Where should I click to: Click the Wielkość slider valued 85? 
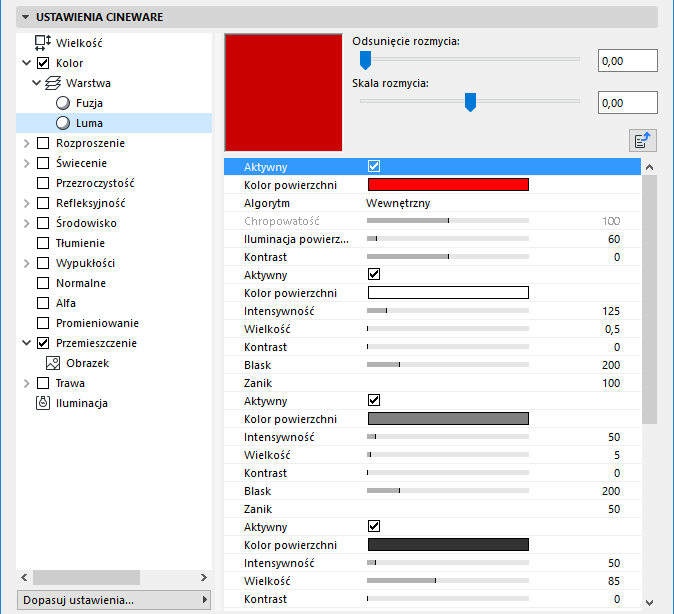click(448, 580)
